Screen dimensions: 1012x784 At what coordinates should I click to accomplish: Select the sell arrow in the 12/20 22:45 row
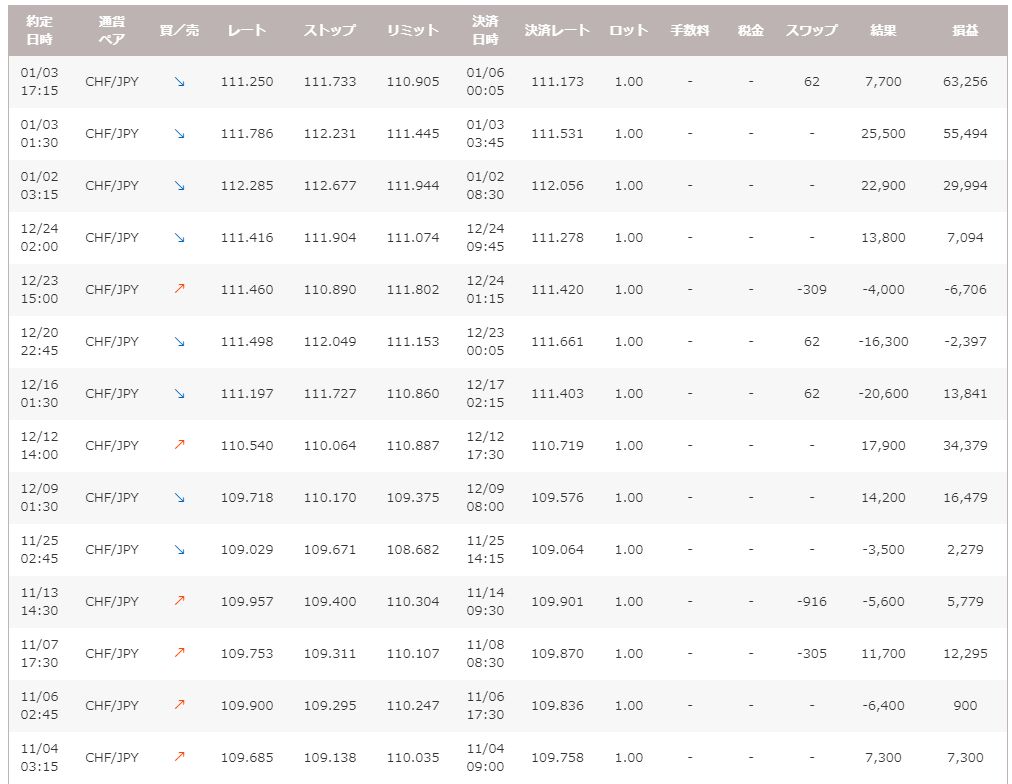point(180,342)
